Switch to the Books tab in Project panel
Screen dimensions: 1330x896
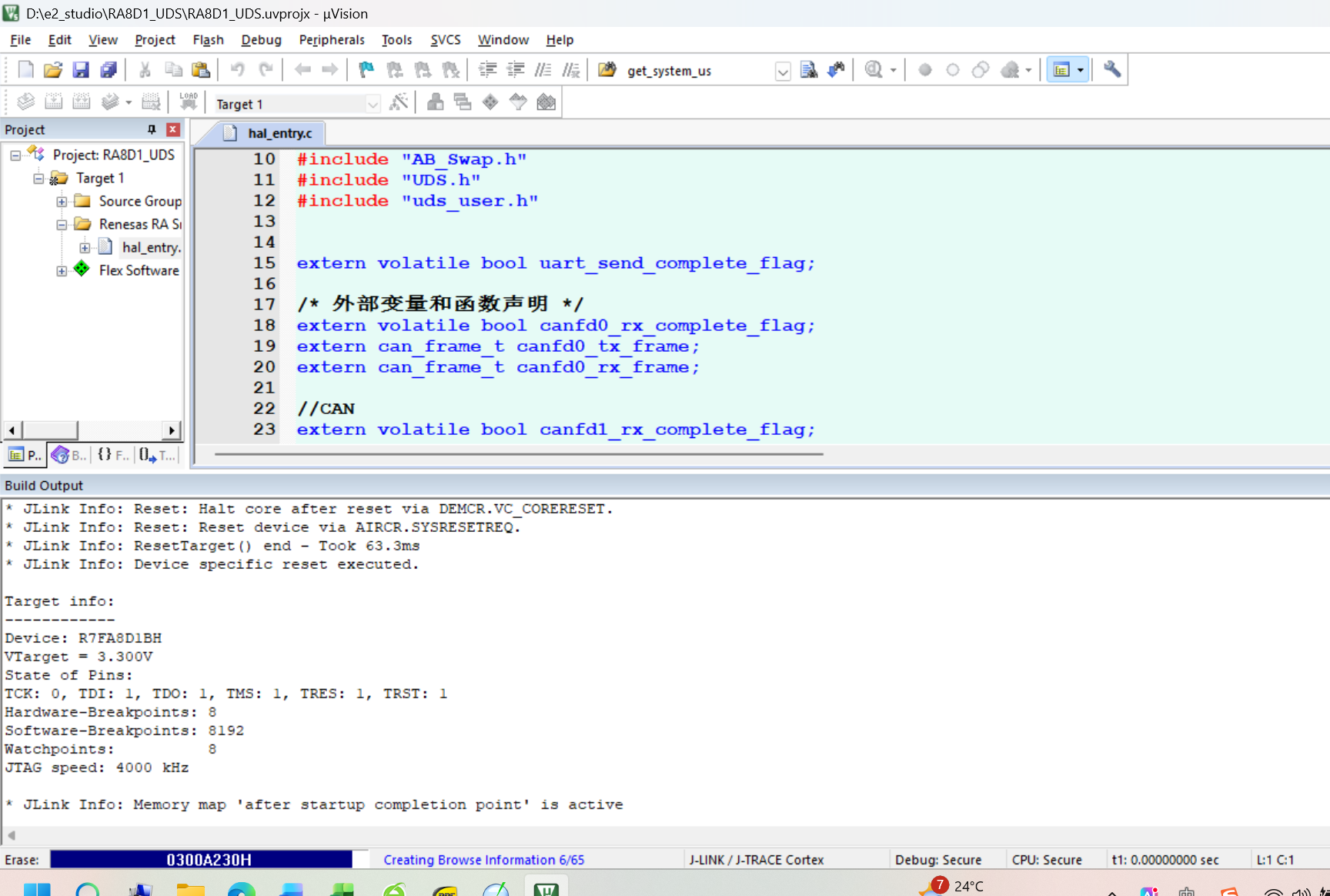(69, 455)
